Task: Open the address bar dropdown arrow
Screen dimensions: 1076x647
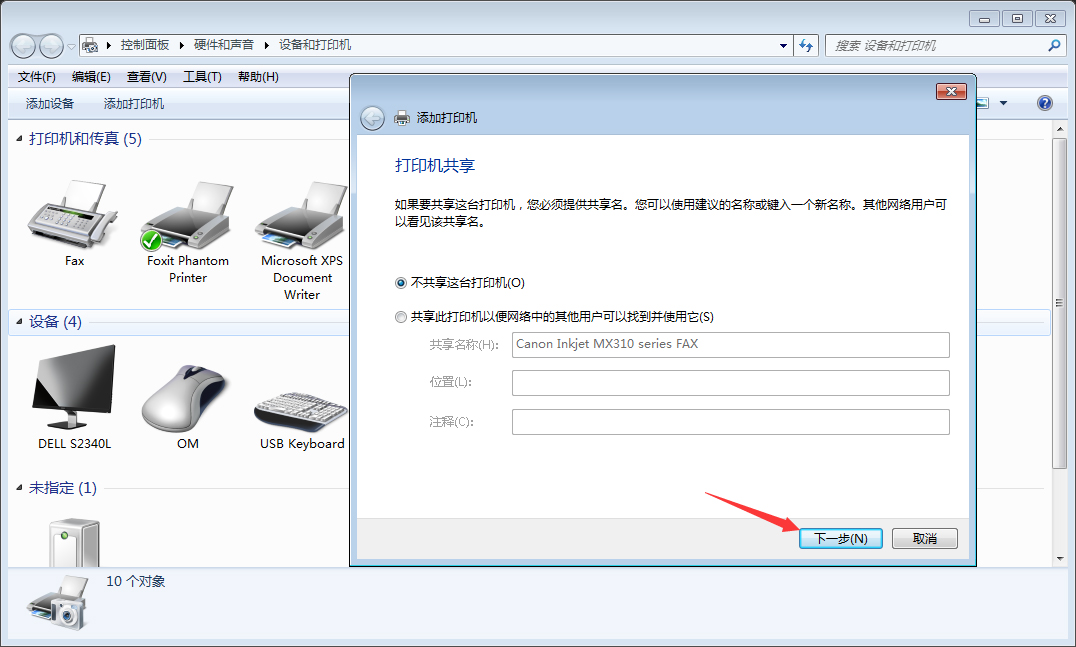Action: coord(782,45)
